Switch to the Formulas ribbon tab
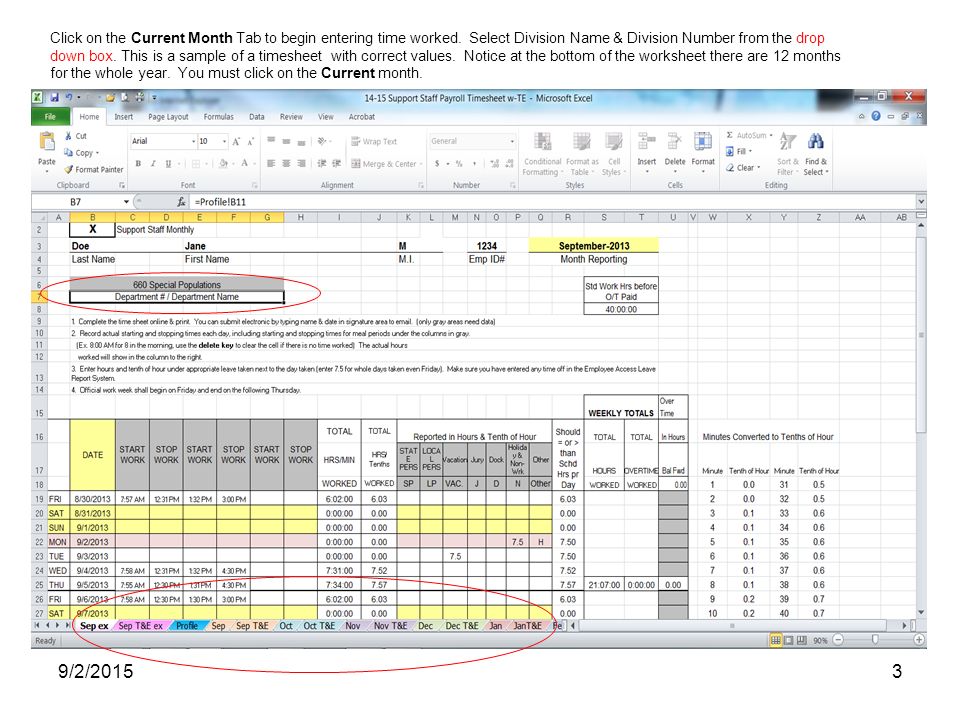The height and width of the screenshot is (720, 960). [218, 116]
